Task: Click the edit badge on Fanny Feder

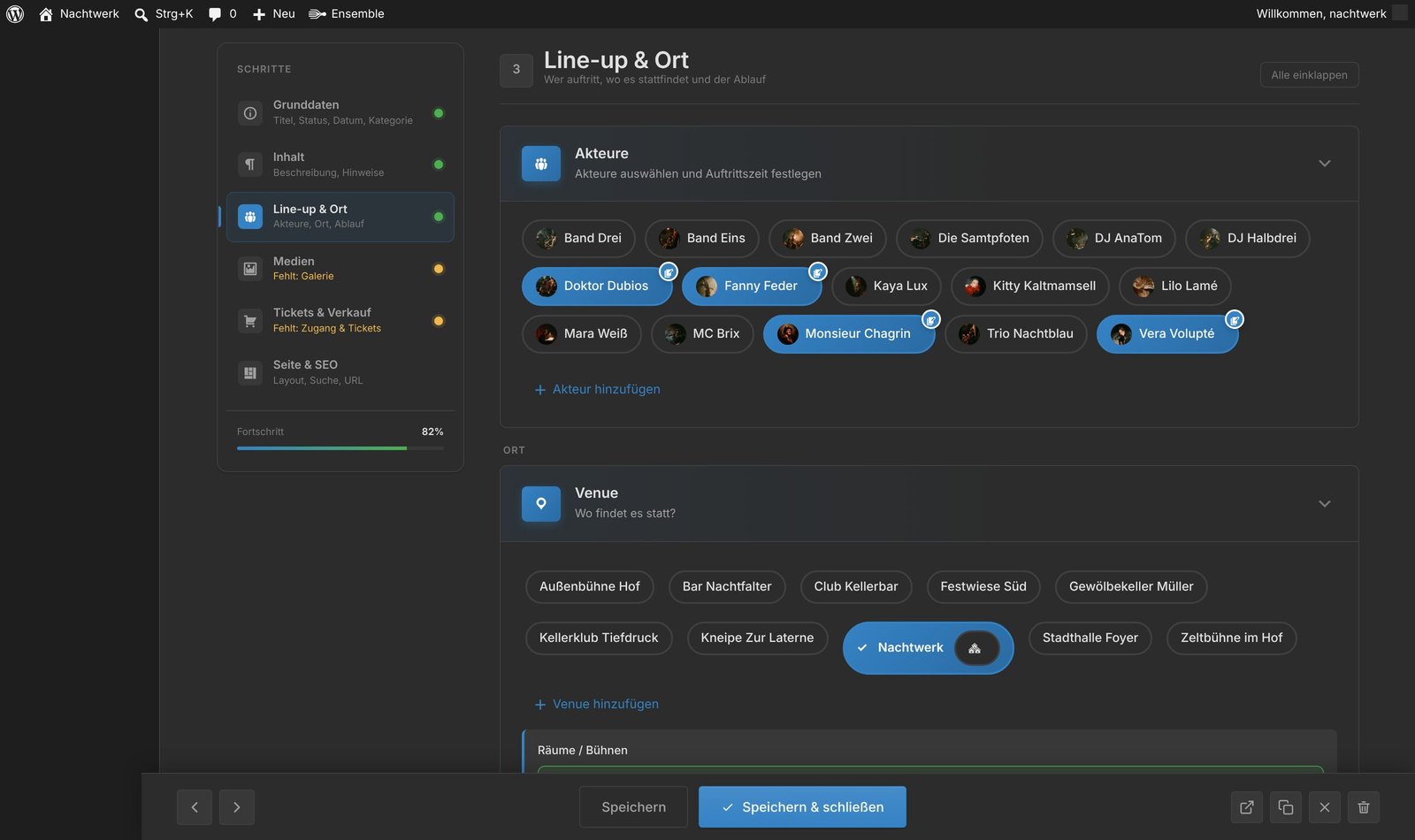Action: tap(818, 272)
